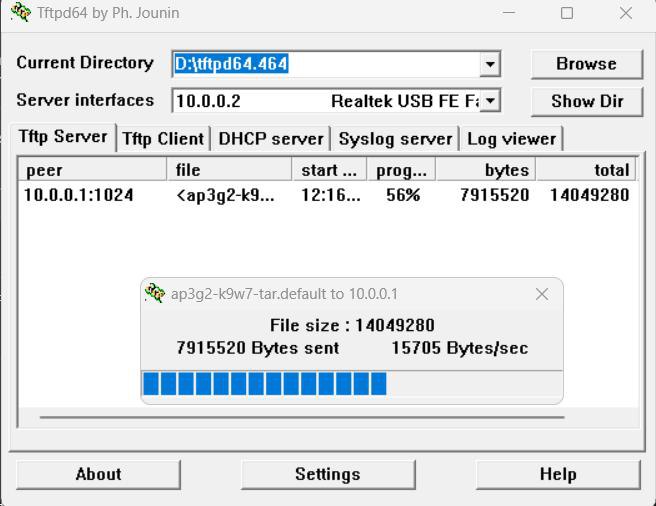
Task: Maximize the Tftpd64 window
Action: coord(567,14)
